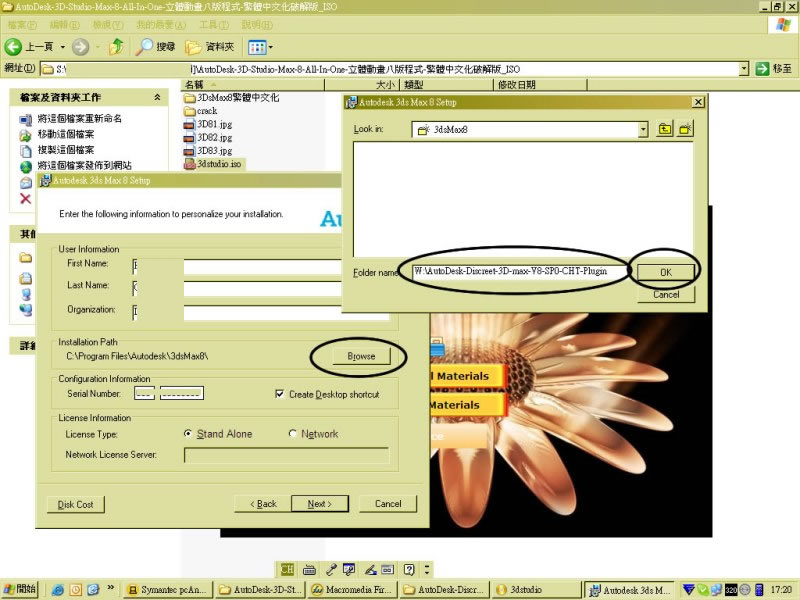This screenshot has height=600, width=800.
Task: Click the move-this-file task icon in sidebar
Action: pos(26,135)
